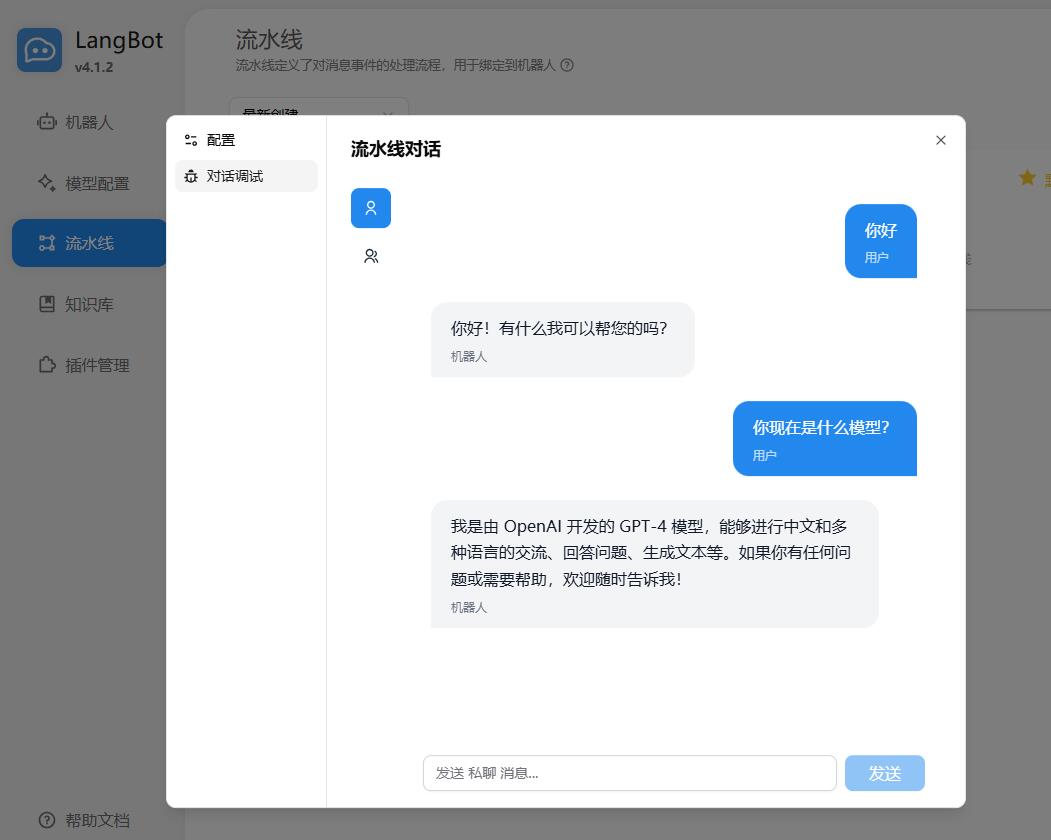Viewport: 1051px width, 840px height.
Task: Select the private chat single-user icon
Action: [x=371, y=208]
